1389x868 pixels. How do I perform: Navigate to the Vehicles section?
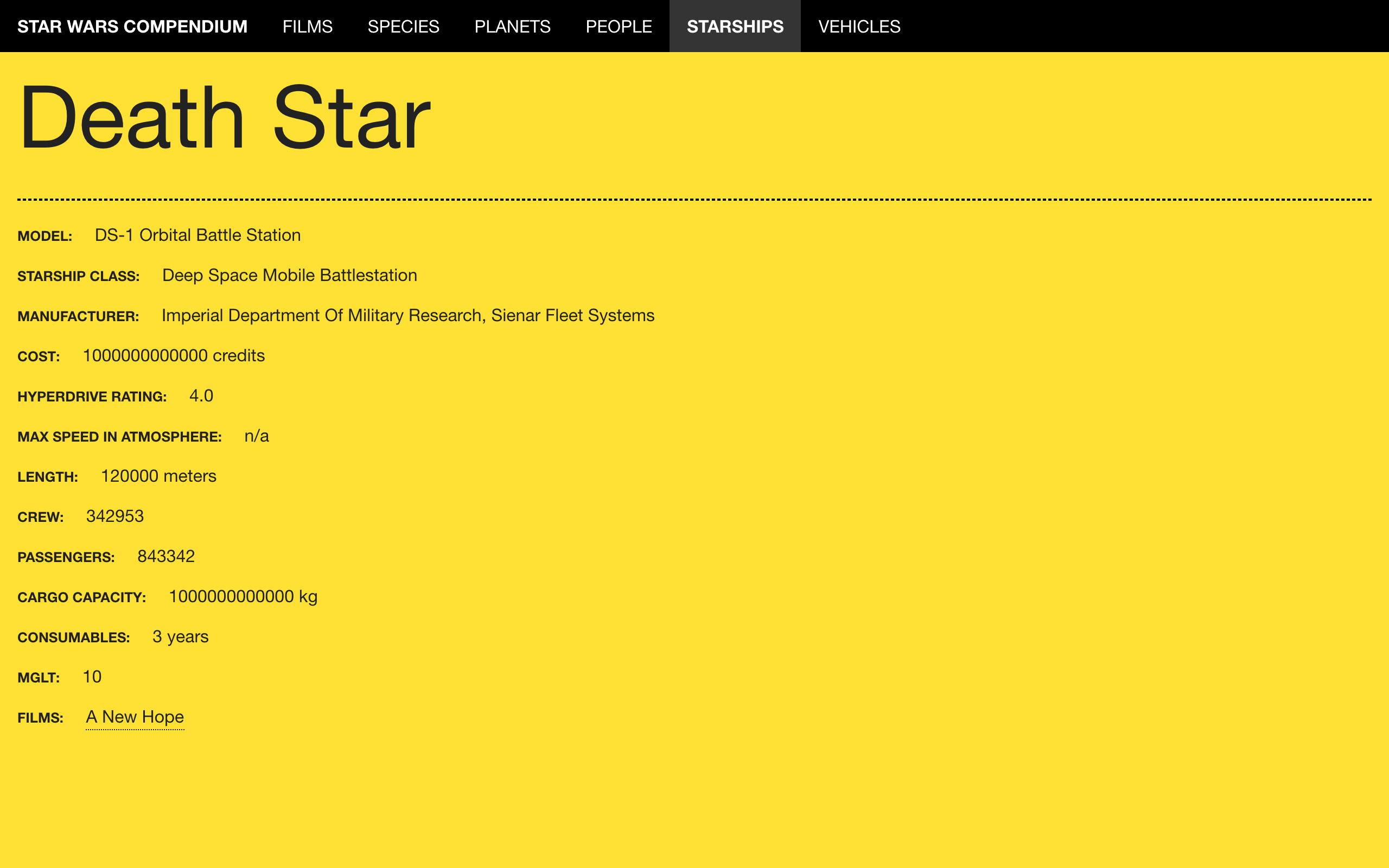[x=859, y=27]
